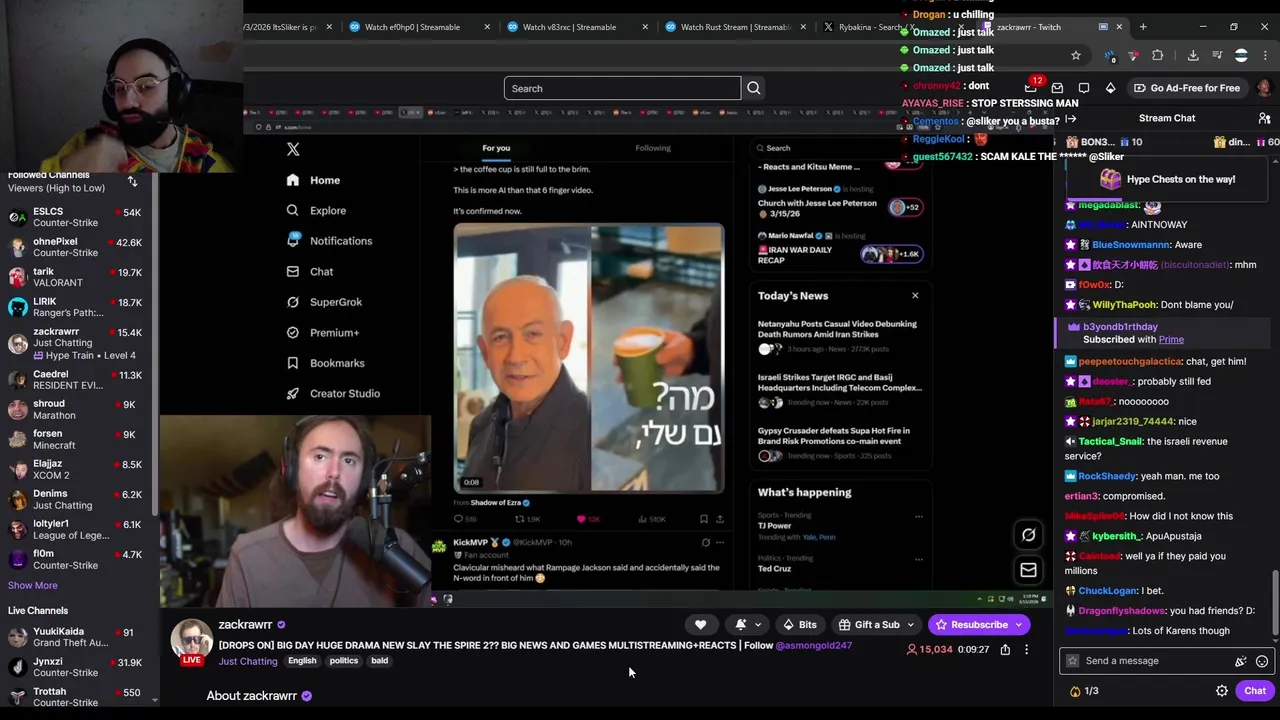Click the X logo in streamed page
The image size is (1280, 720).
(x=293, y=149)
